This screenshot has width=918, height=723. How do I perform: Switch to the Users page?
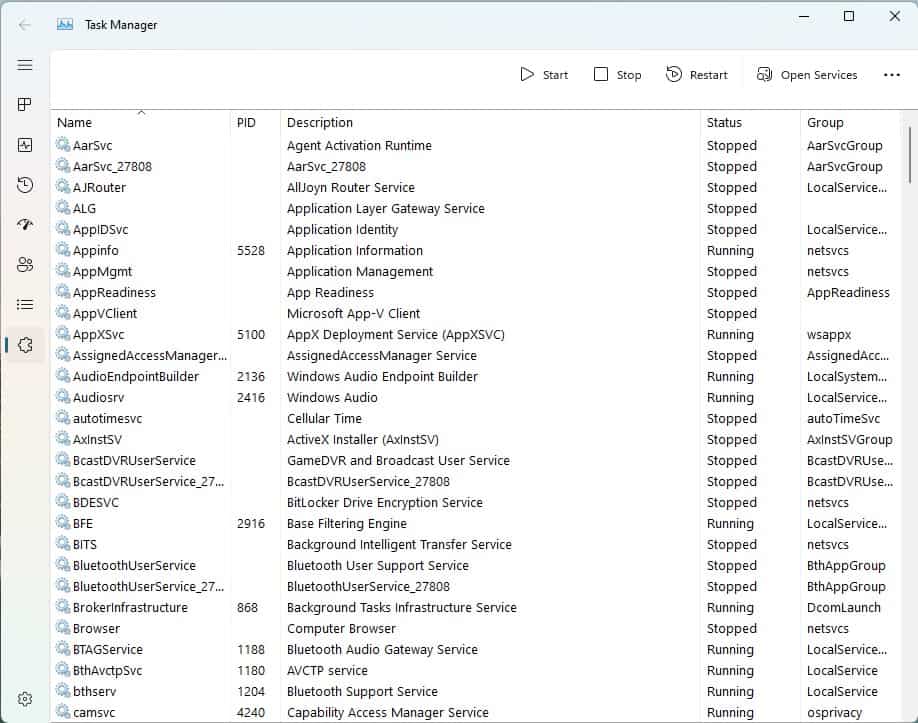point(25,265)
